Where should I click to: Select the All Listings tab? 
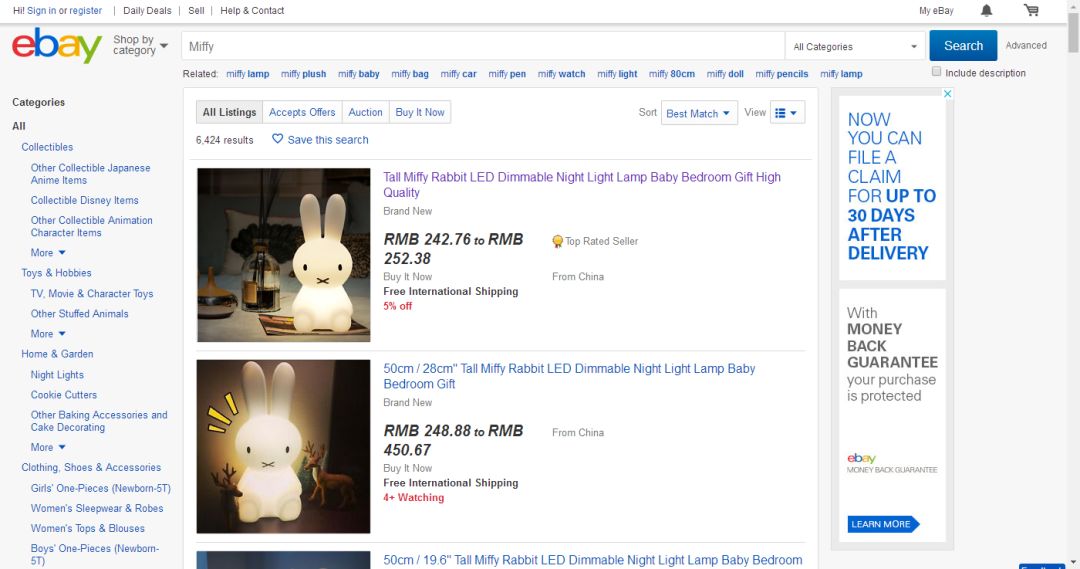229,112
